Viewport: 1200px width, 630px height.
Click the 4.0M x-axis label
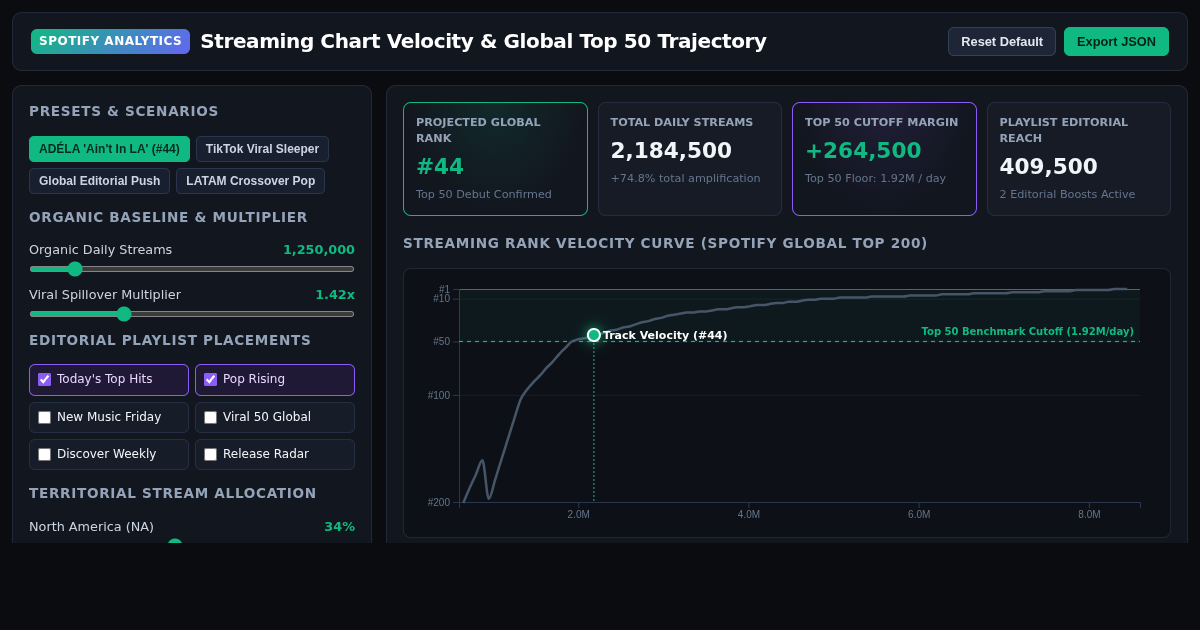tap(749, 515)
